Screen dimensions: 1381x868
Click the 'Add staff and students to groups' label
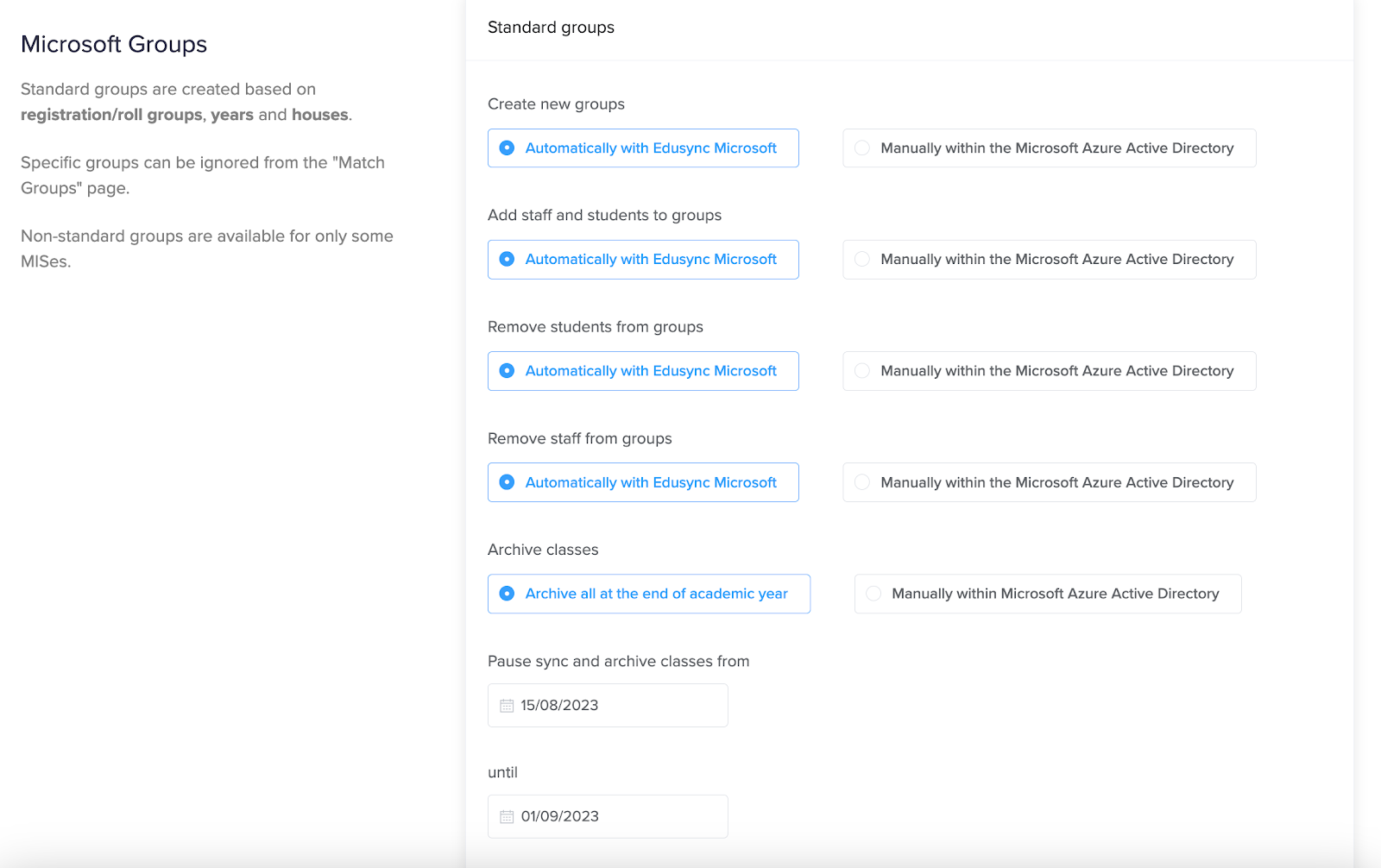604,215
